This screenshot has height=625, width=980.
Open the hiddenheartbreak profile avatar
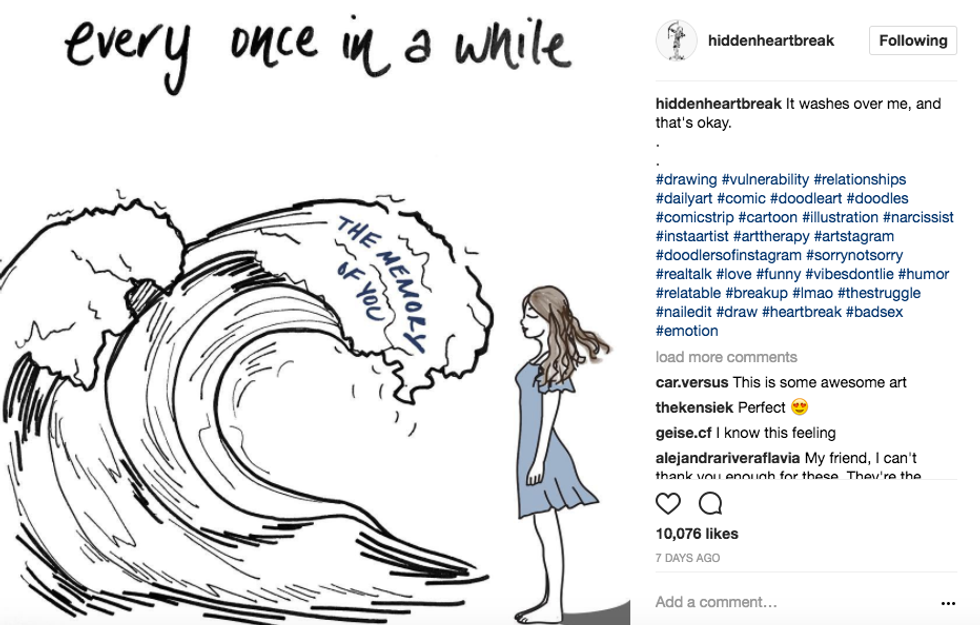tap(676, 41)
